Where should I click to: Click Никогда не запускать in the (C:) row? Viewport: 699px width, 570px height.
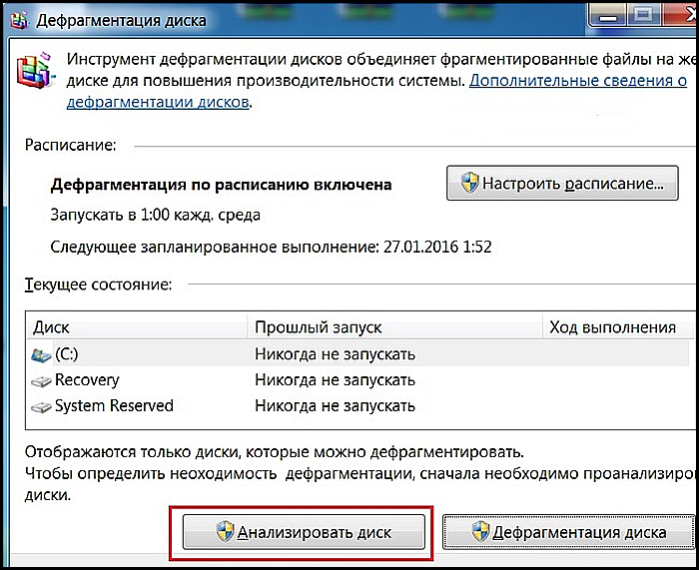(x=335, y=354)
